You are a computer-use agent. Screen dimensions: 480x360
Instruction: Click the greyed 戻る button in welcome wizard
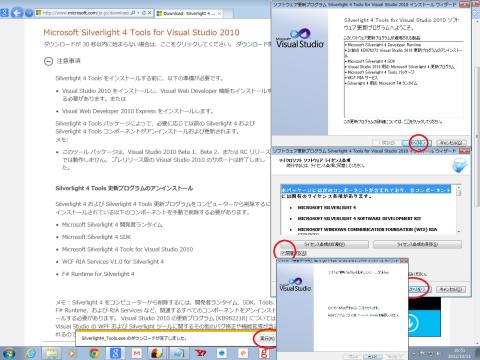(x=387, y=143)
